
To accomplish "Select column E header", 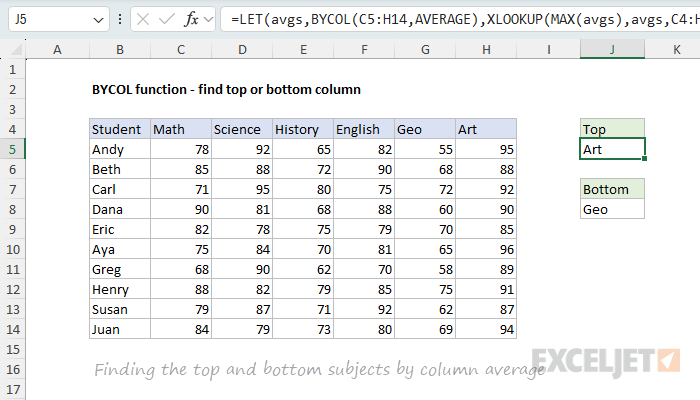I will (x=303, y=50).
